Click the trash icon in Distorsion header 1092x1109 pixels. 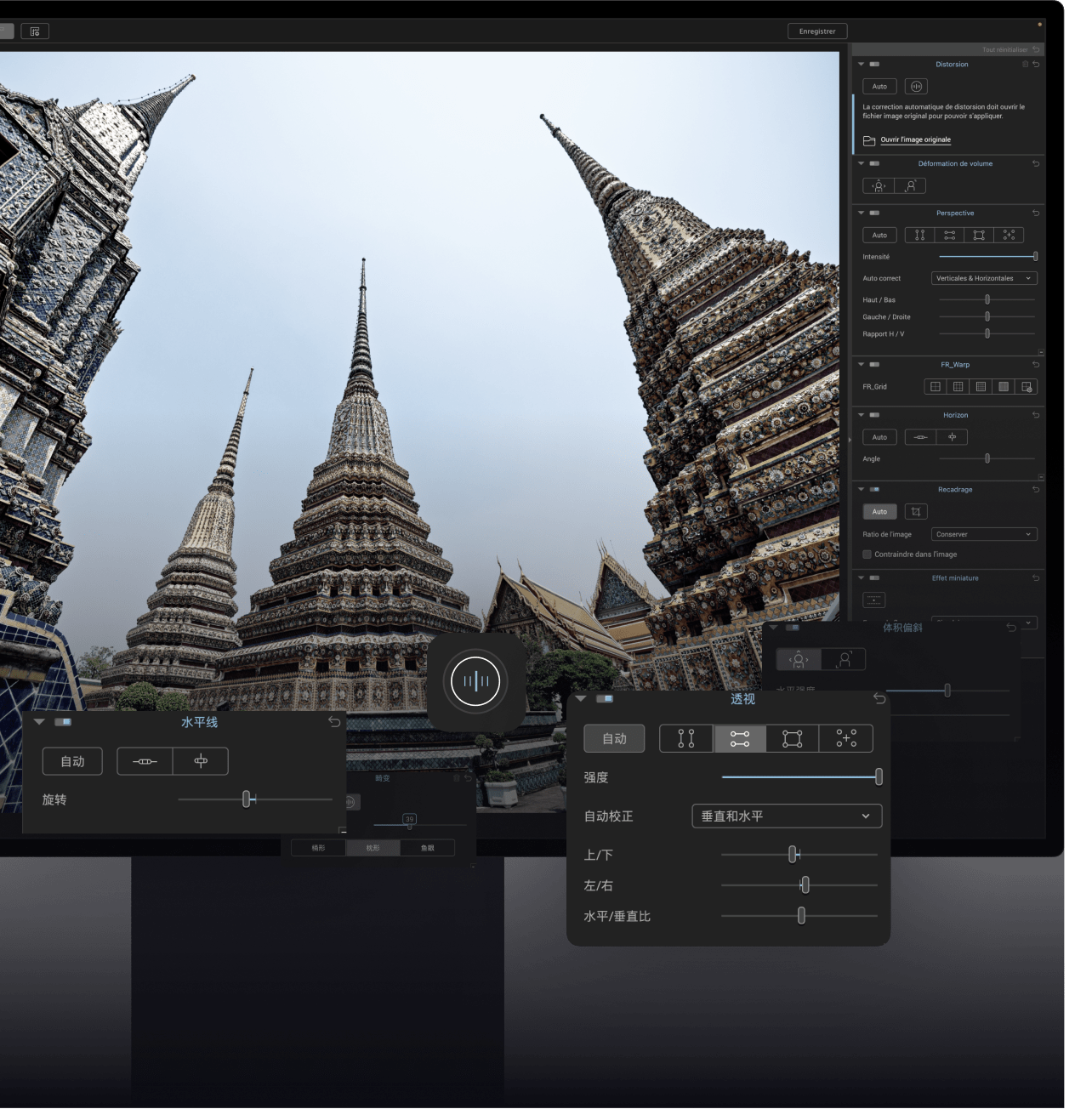[x=1025, y=65]
